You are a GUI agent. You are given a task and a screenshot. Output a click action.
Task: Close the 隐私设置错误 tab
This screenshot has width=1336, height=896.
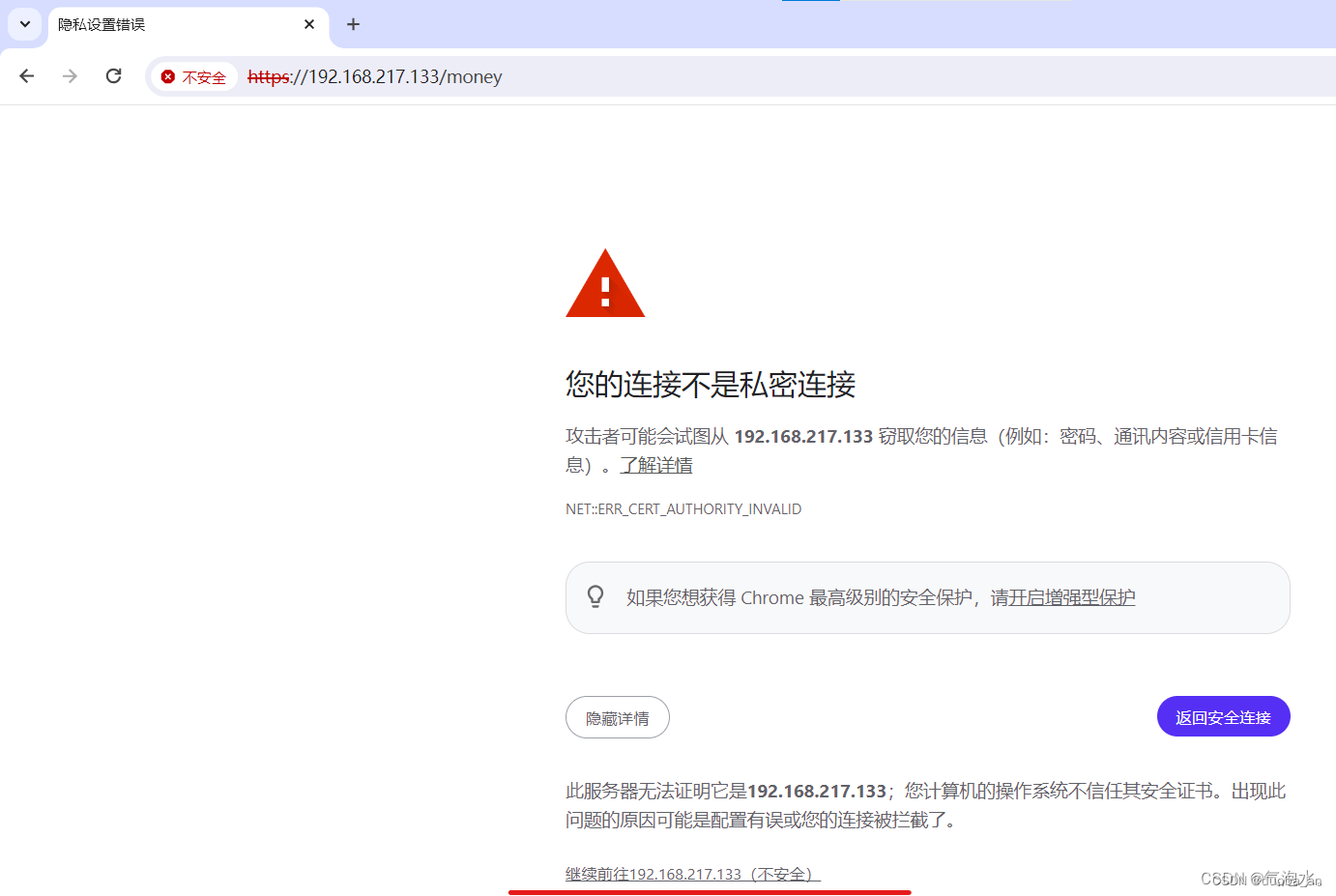[x=309, y=24]
